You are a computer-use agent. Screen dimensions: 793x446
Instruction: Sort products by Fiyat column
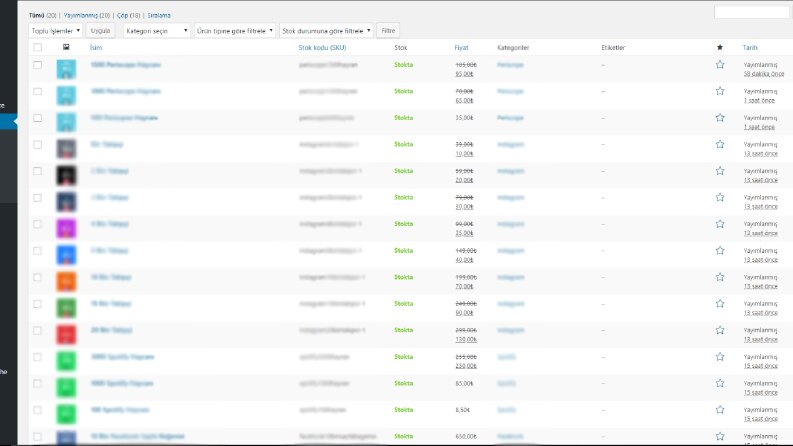pyautogui.click(x=461, y=48)
